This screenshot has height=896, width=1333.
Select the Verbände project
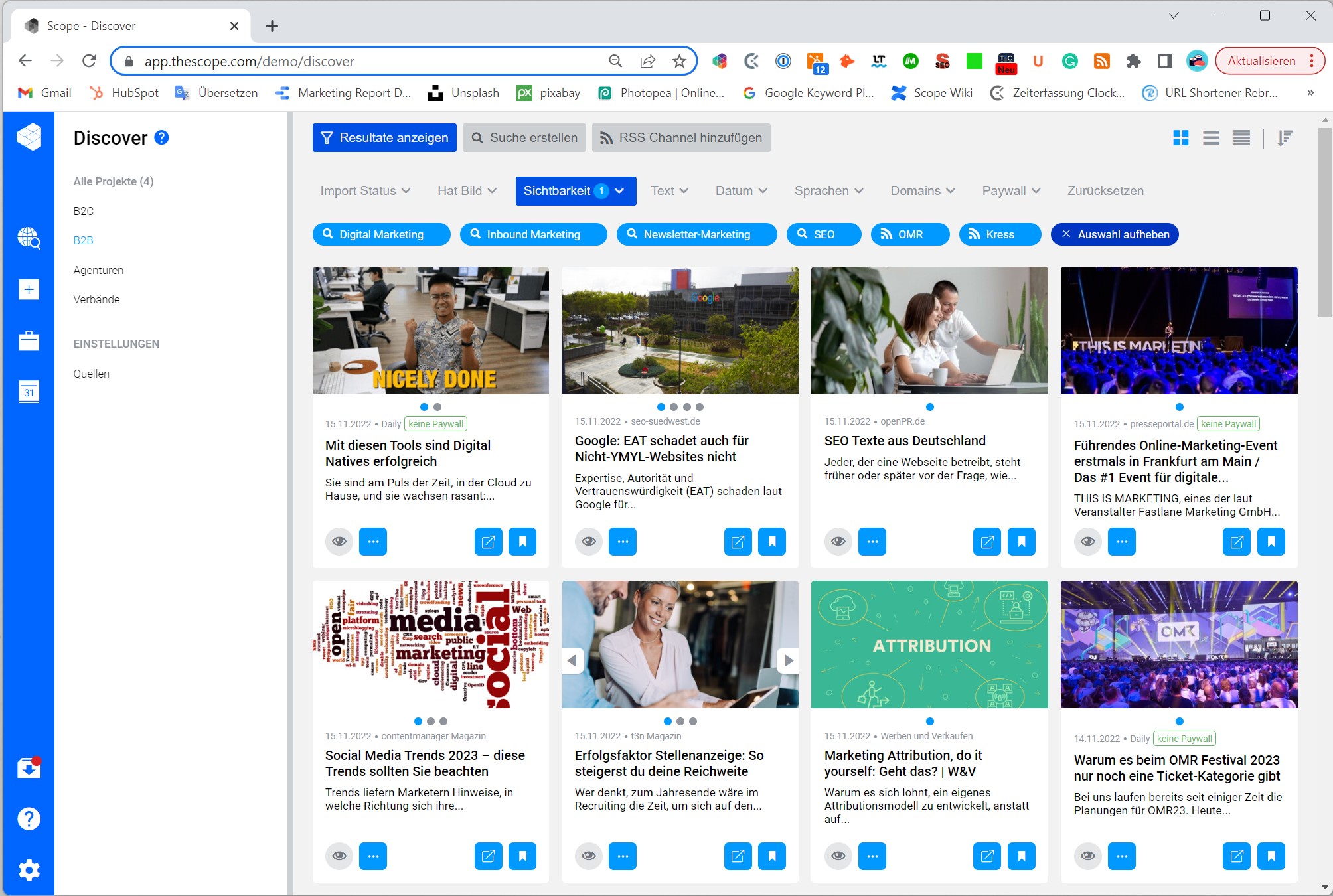97,299
